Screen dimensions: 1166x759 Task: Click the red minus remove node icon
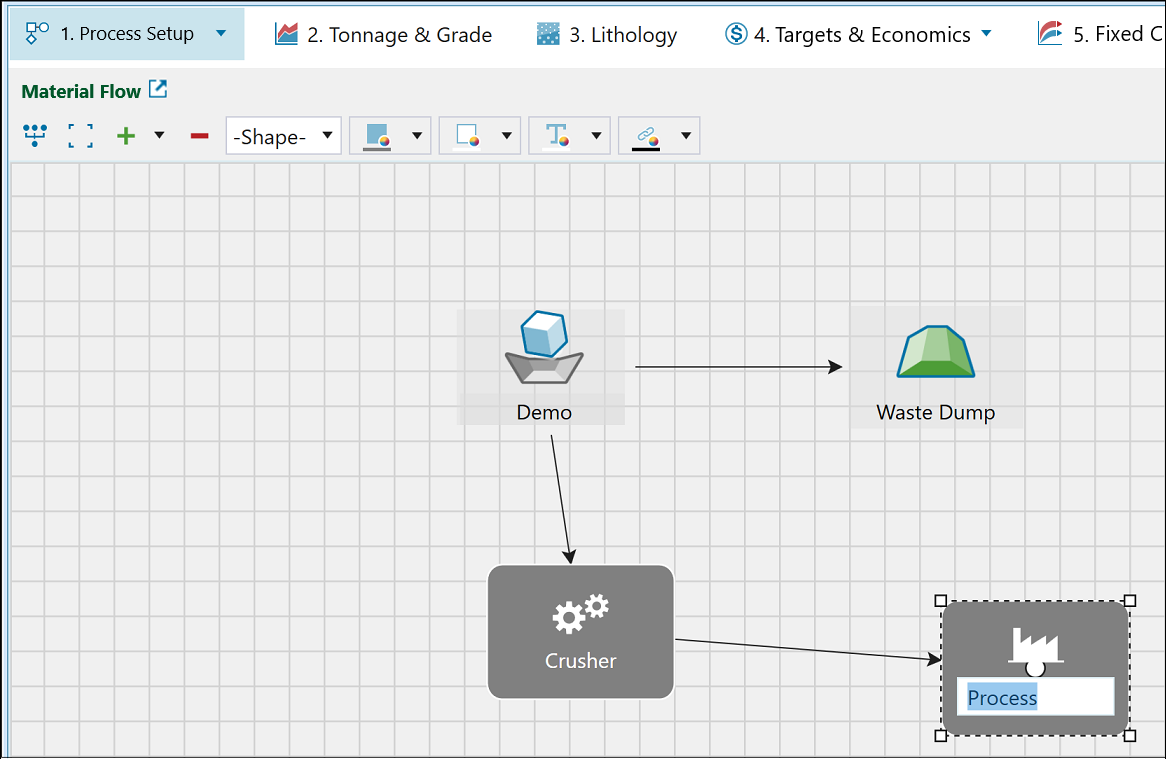tap(199, 136)
